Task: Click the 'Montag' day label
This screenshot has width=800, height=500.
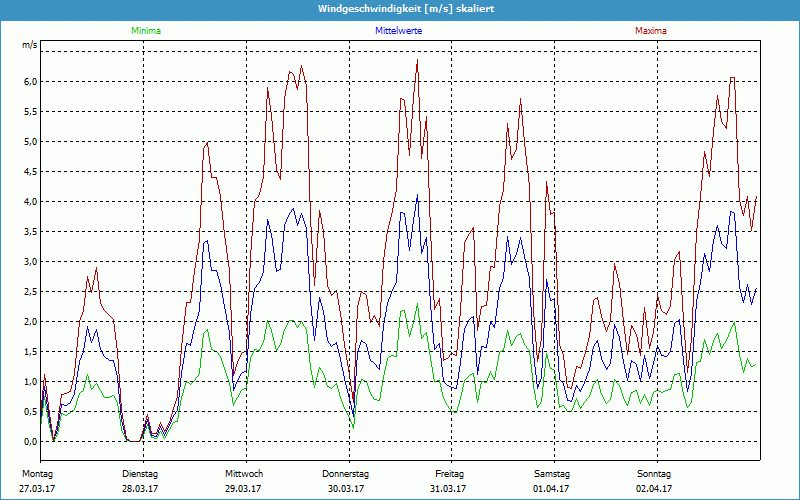Action: [x=37, y=474]
